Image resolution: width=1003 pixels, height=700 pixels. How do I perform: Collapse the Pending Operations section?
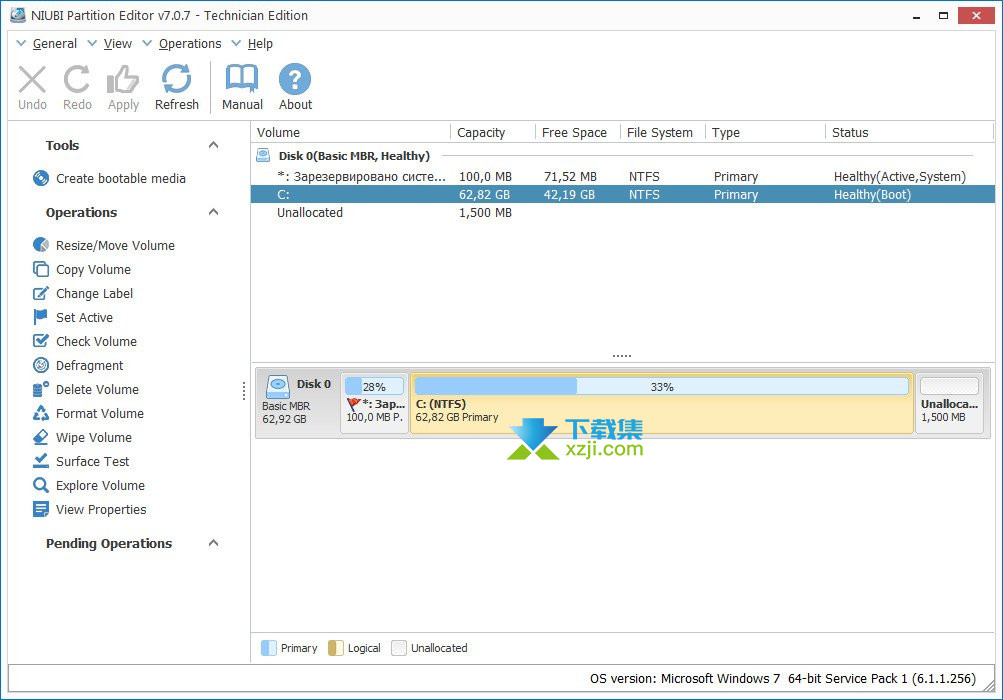pos(214,543)
